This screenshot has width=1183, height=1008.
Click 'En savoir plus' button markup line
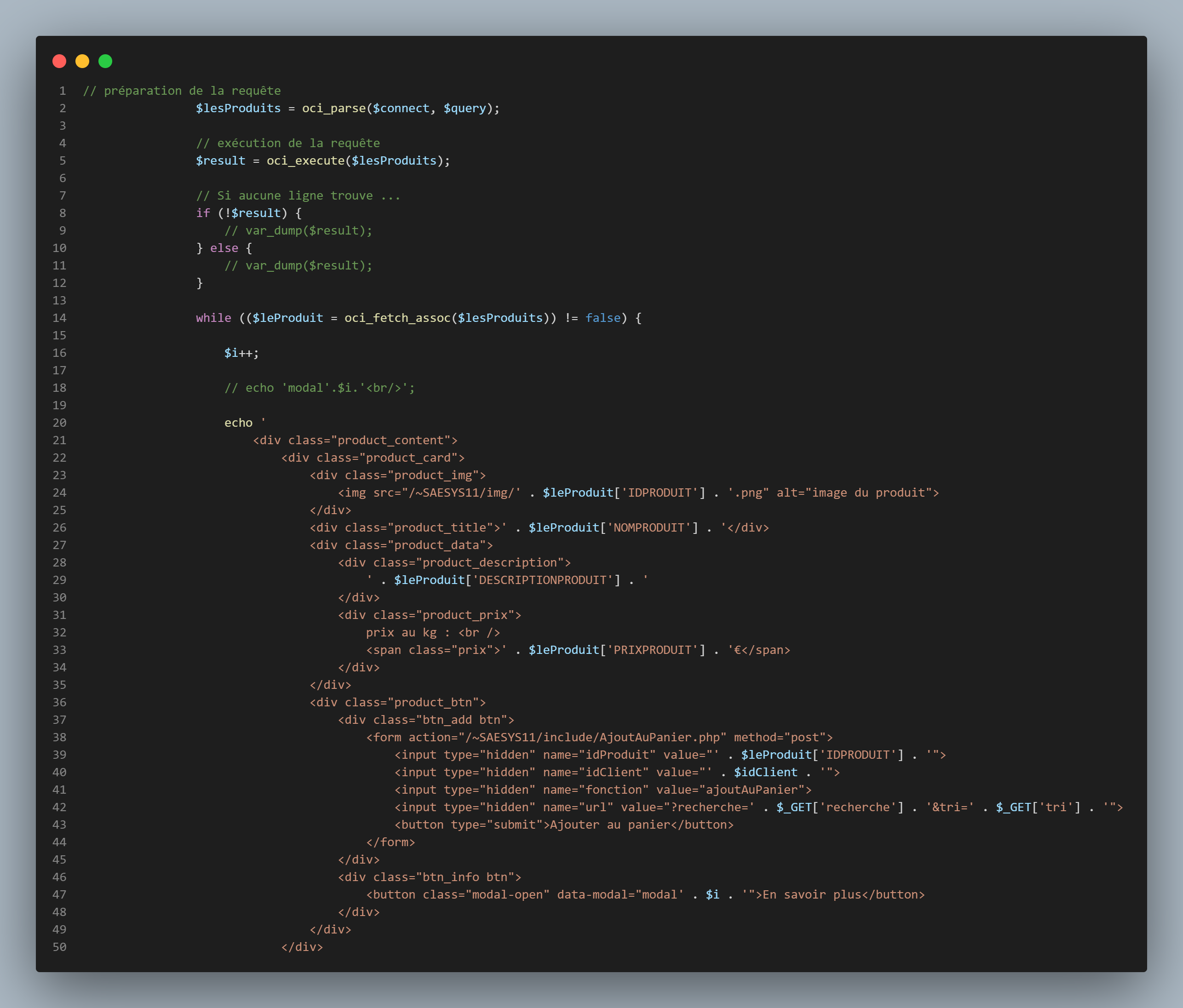(x=645, y=895)
